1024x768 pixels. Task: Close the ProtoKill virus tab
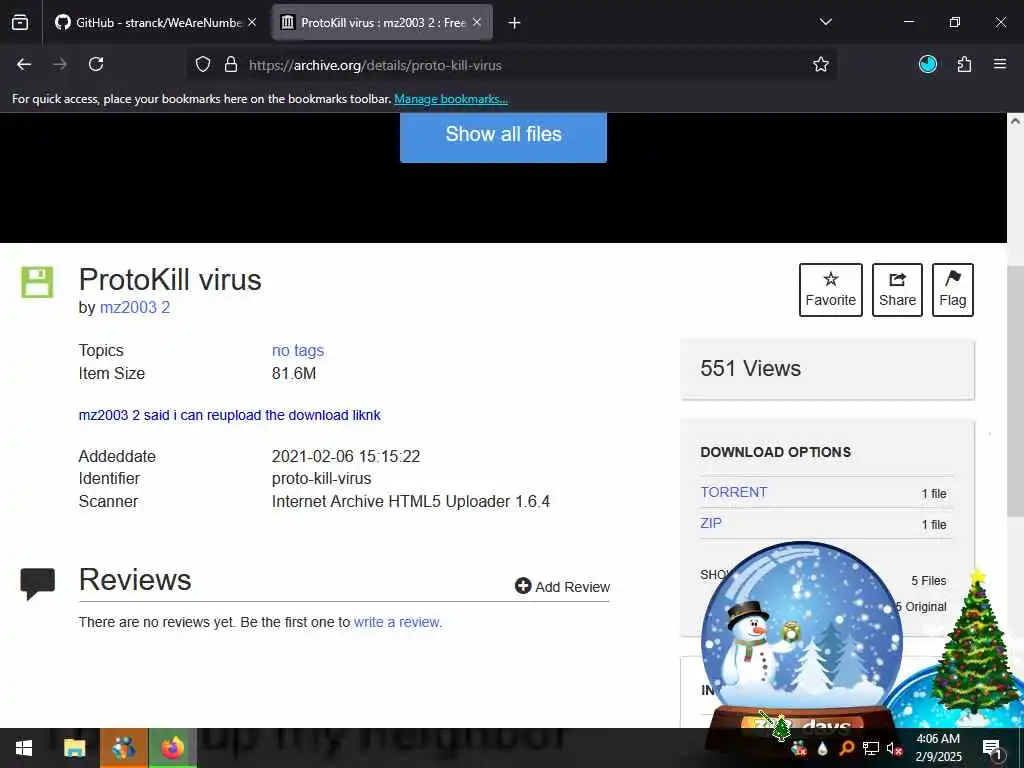pos(477,23)
